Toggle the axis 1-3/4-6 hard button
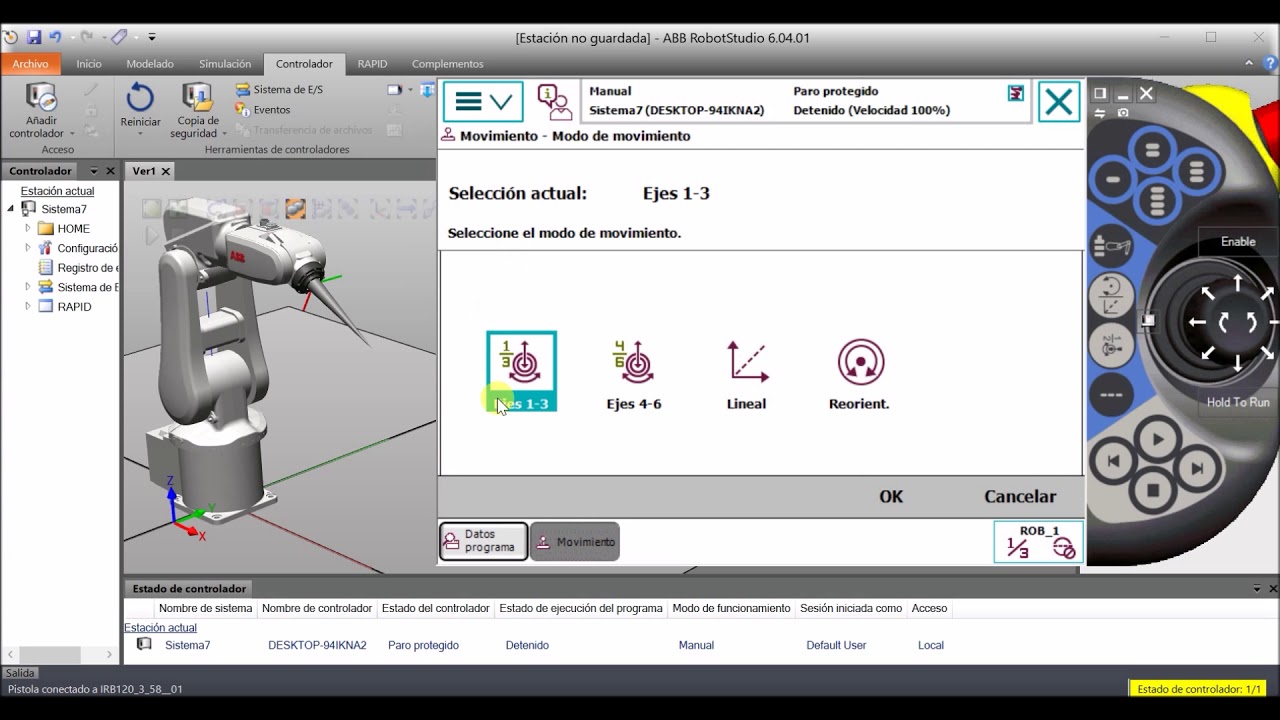The height and width of the screenshot is (720, 1280). (x=1111, y=345)
